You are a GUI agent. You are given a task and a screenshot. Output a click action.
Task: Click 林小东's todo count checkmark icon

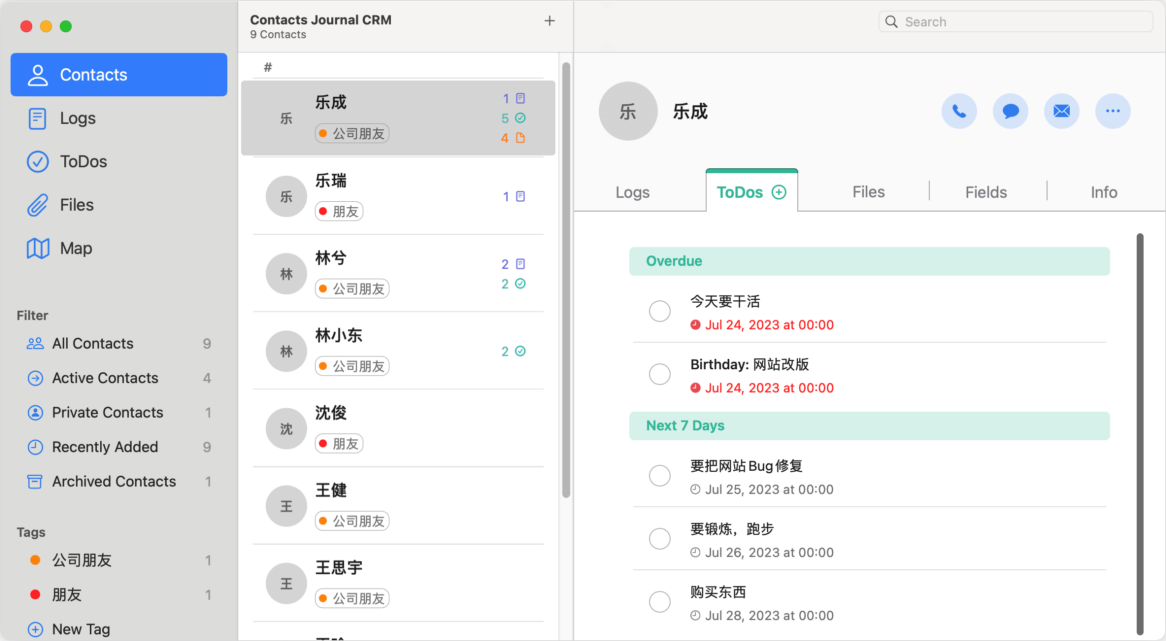521,351
